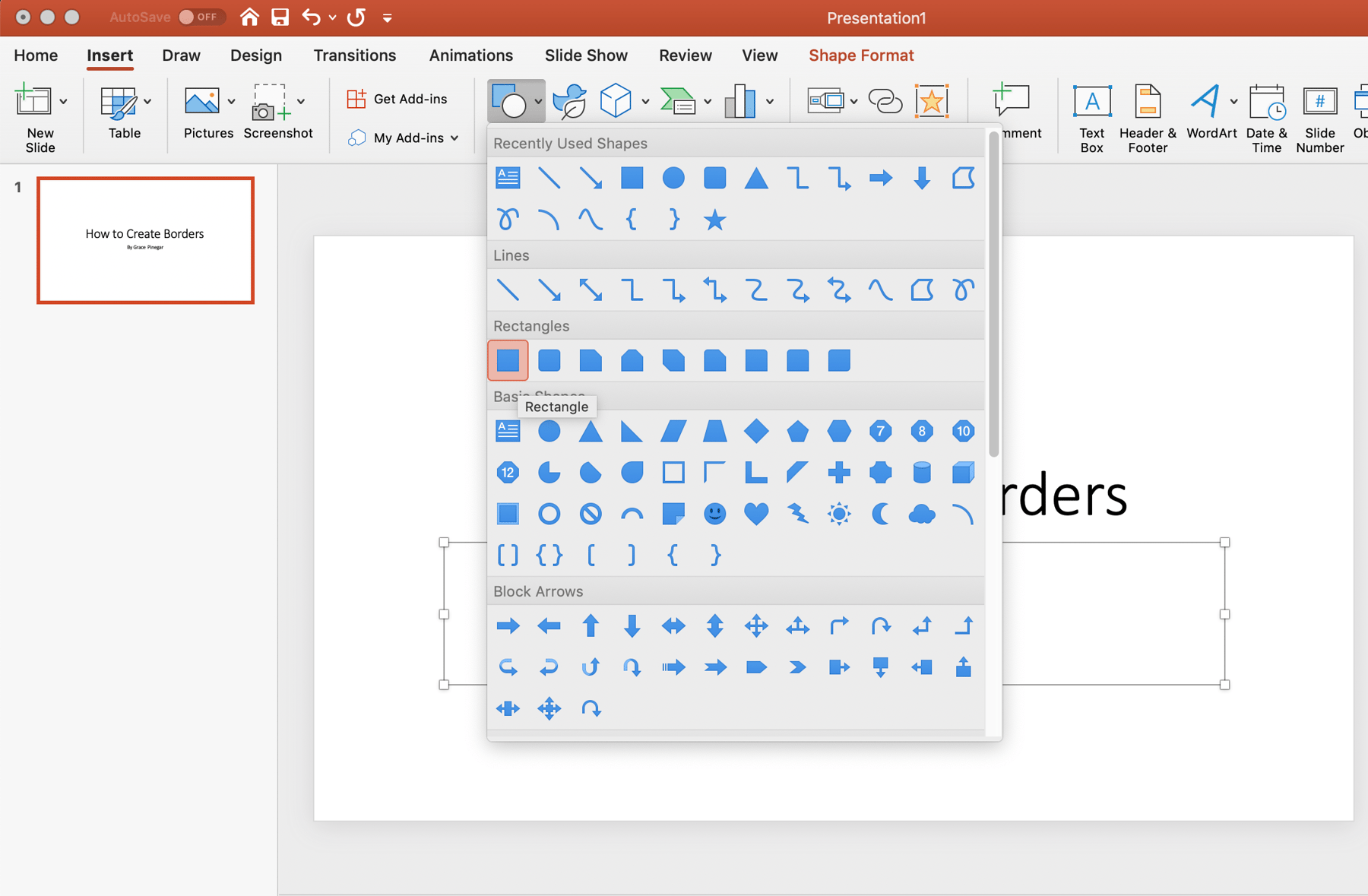Image resolution: width=1368 pixels, height=896 pixels.
Task: Toggle AutoSave on
Action: [x=201, y=17]
